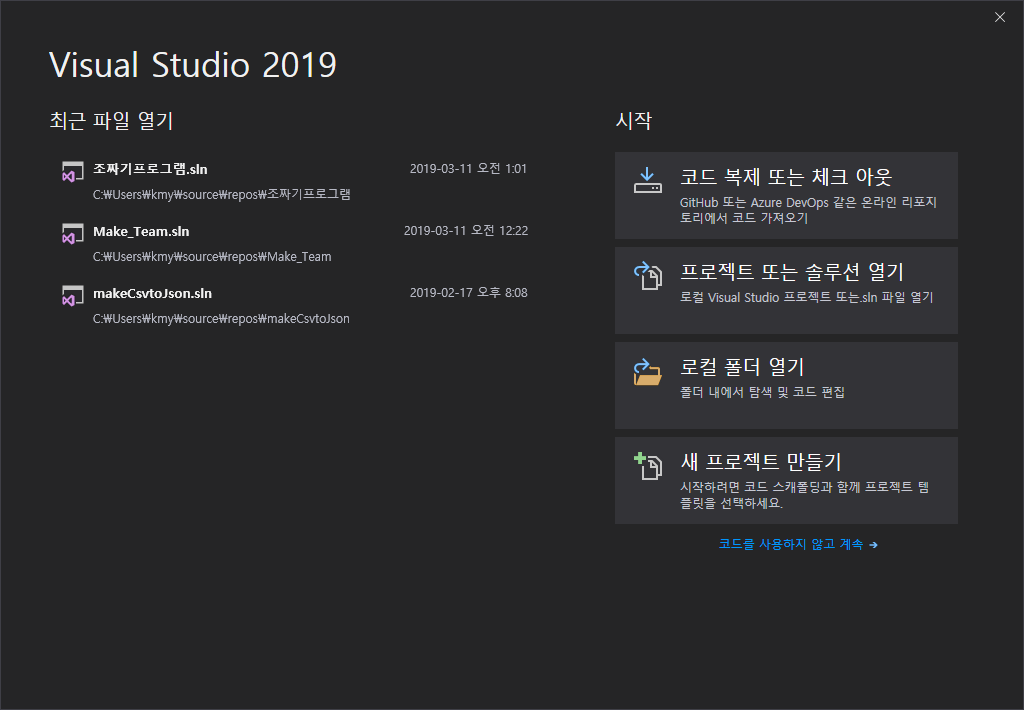Click date 2019-02-17 오후 8:08

pyautogui.click(x=468, y=293)
